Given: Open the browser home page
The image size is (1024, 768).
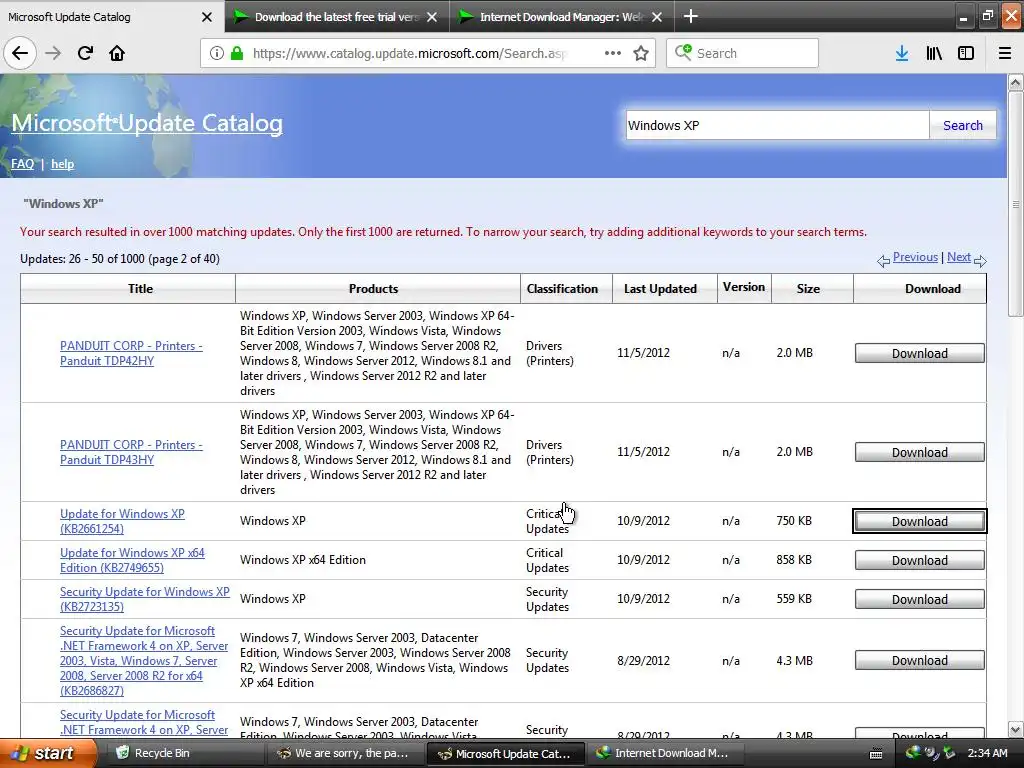Looking at the screenshot, I should (117, 53).
